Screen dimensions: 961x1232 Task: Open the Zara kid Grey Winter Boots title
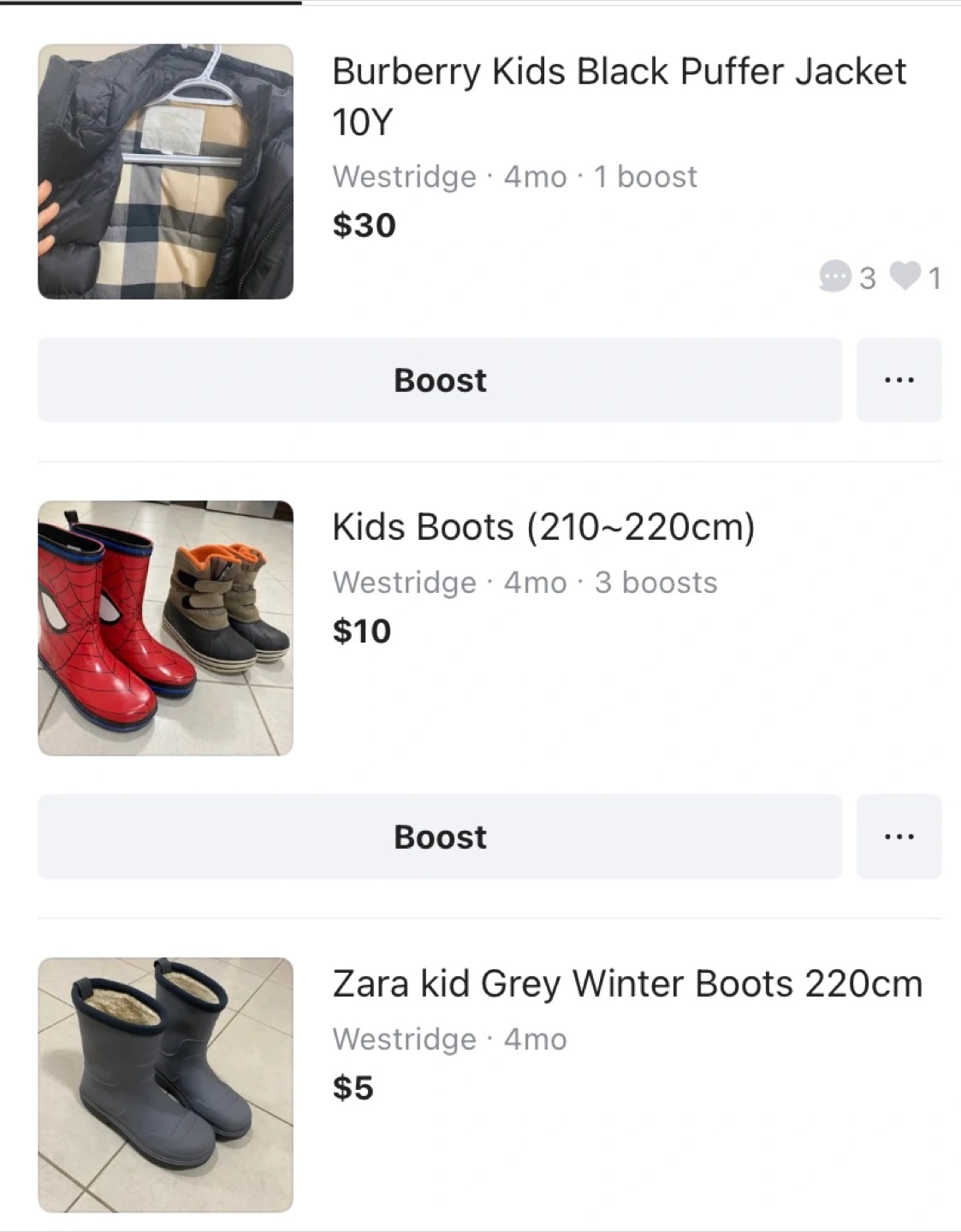(x=627, y=984)
